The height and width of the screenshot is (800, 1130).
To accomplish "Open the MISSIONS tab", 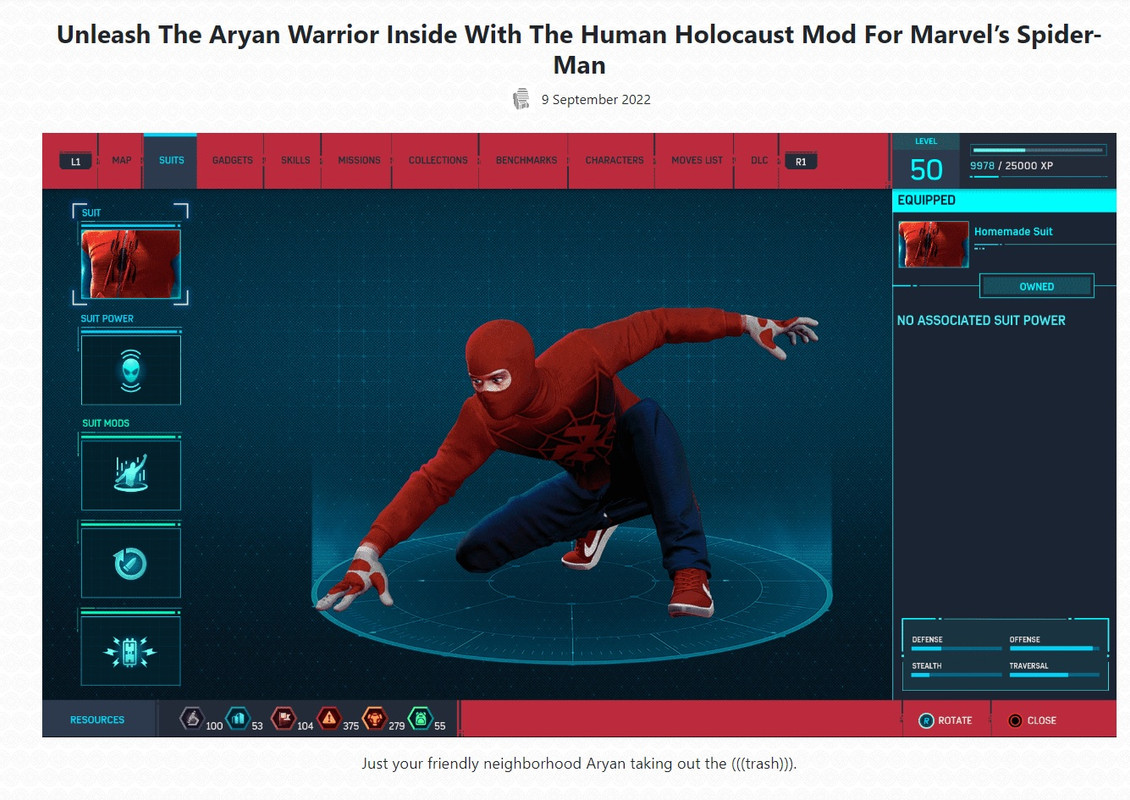I will (359, 160).
